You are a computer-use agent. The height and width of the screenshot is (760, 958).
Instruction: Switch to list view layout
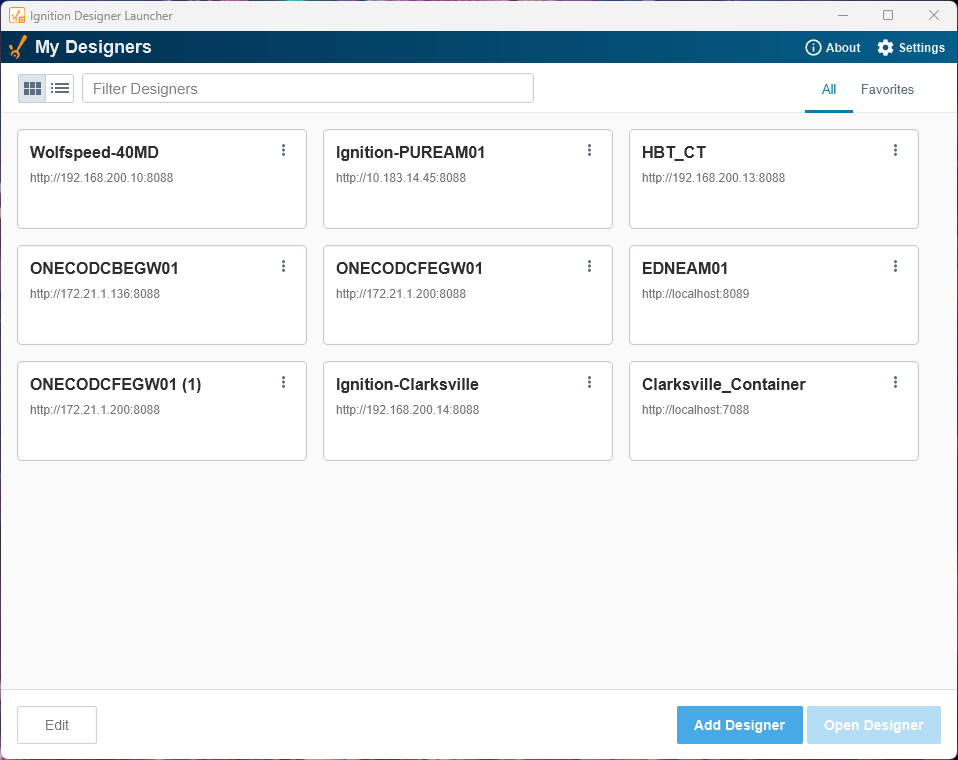60,88
